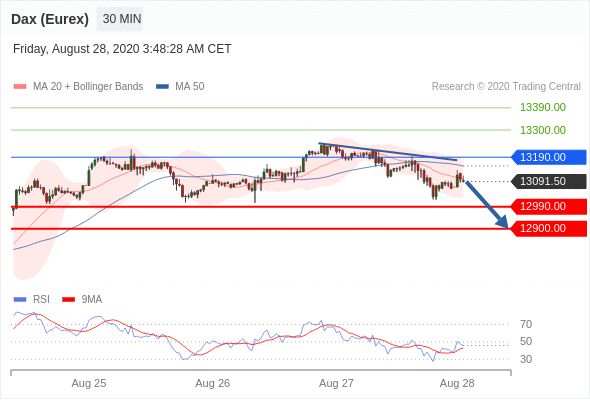
Task: Click the Aug 27 date axis label
Action: (x=336, y=383)
